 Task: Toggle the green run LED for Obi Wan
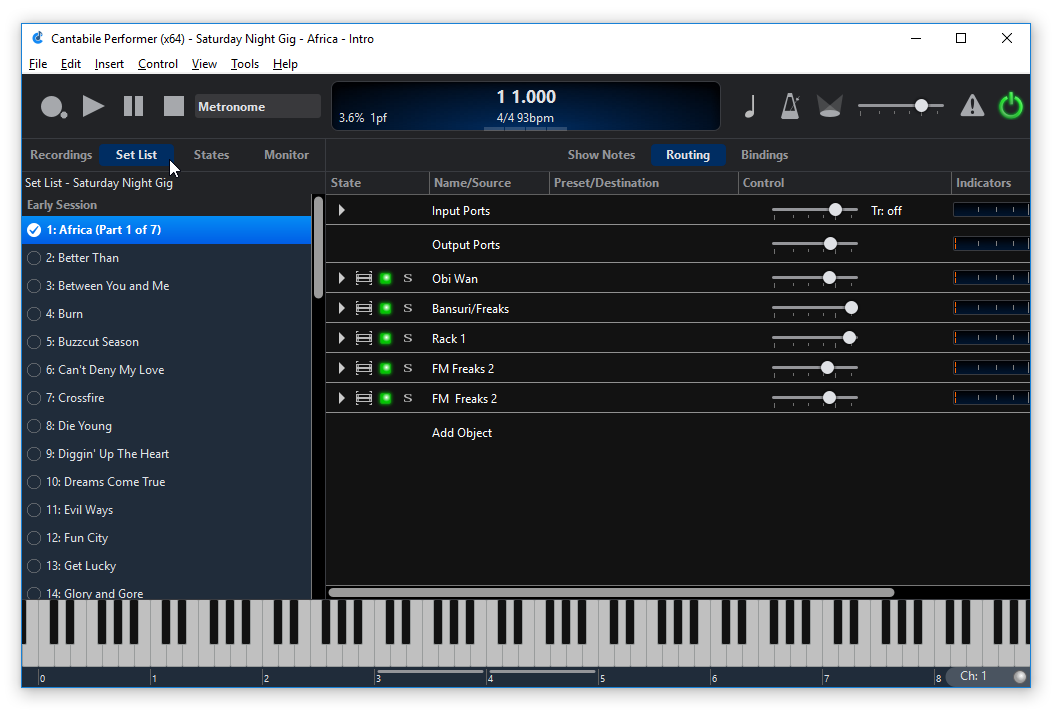[385, 278]
